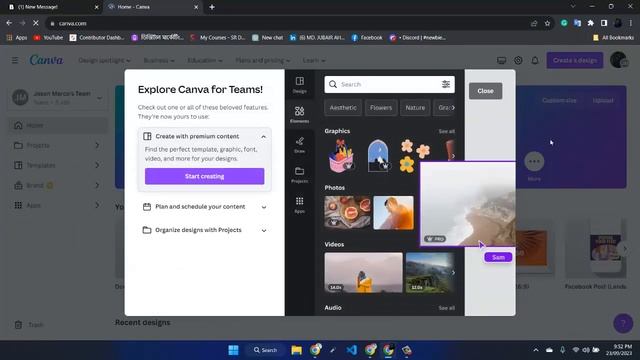Bookmark this page with star icon

tap(547, 23)
